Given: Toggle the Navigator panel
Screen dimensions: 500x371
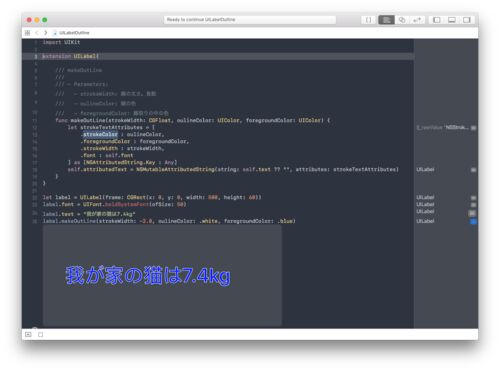Looking at the screenshot, I should pyautogui.click(x=437, y=20).
